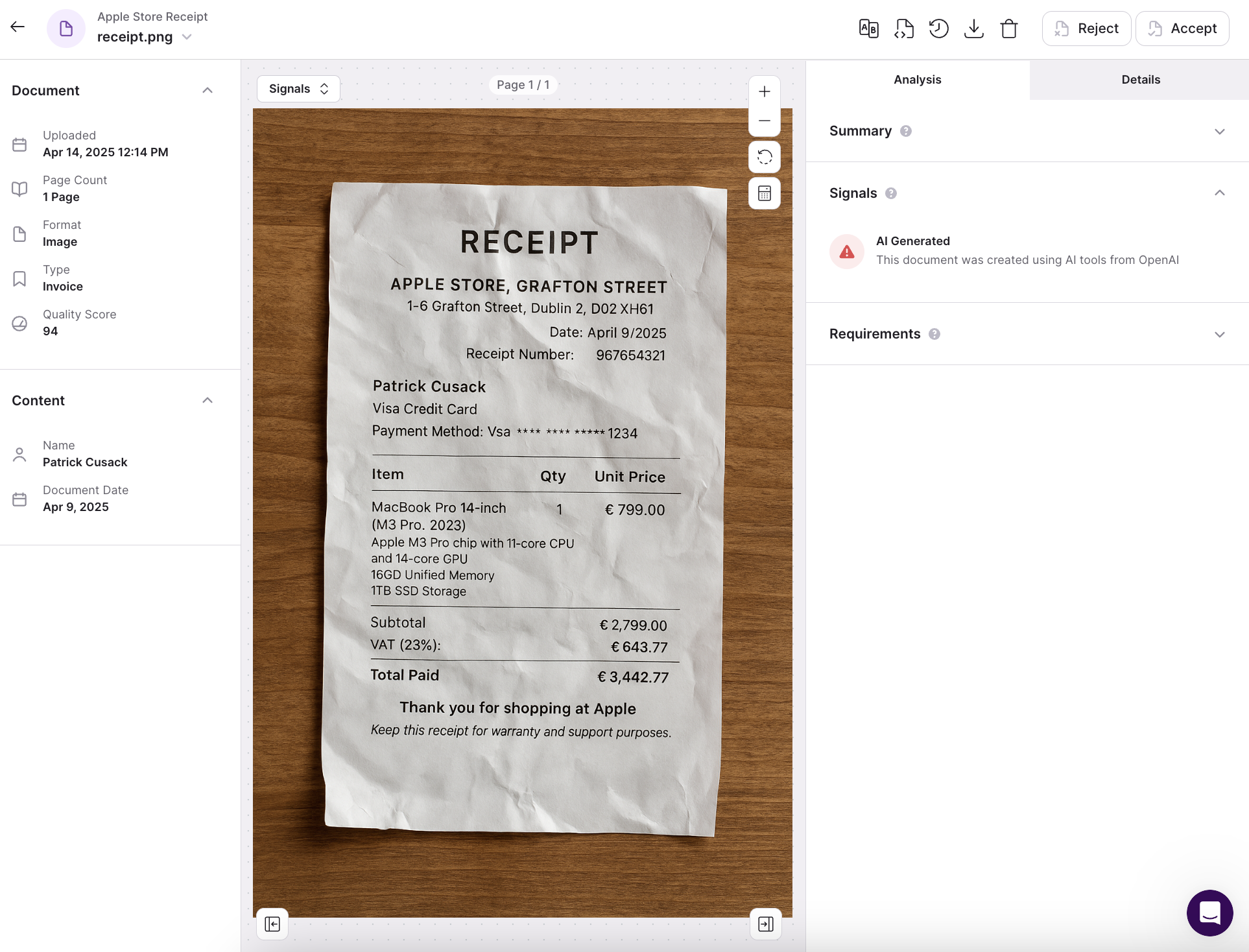Expand the Requirements section

pos(1220,335)
